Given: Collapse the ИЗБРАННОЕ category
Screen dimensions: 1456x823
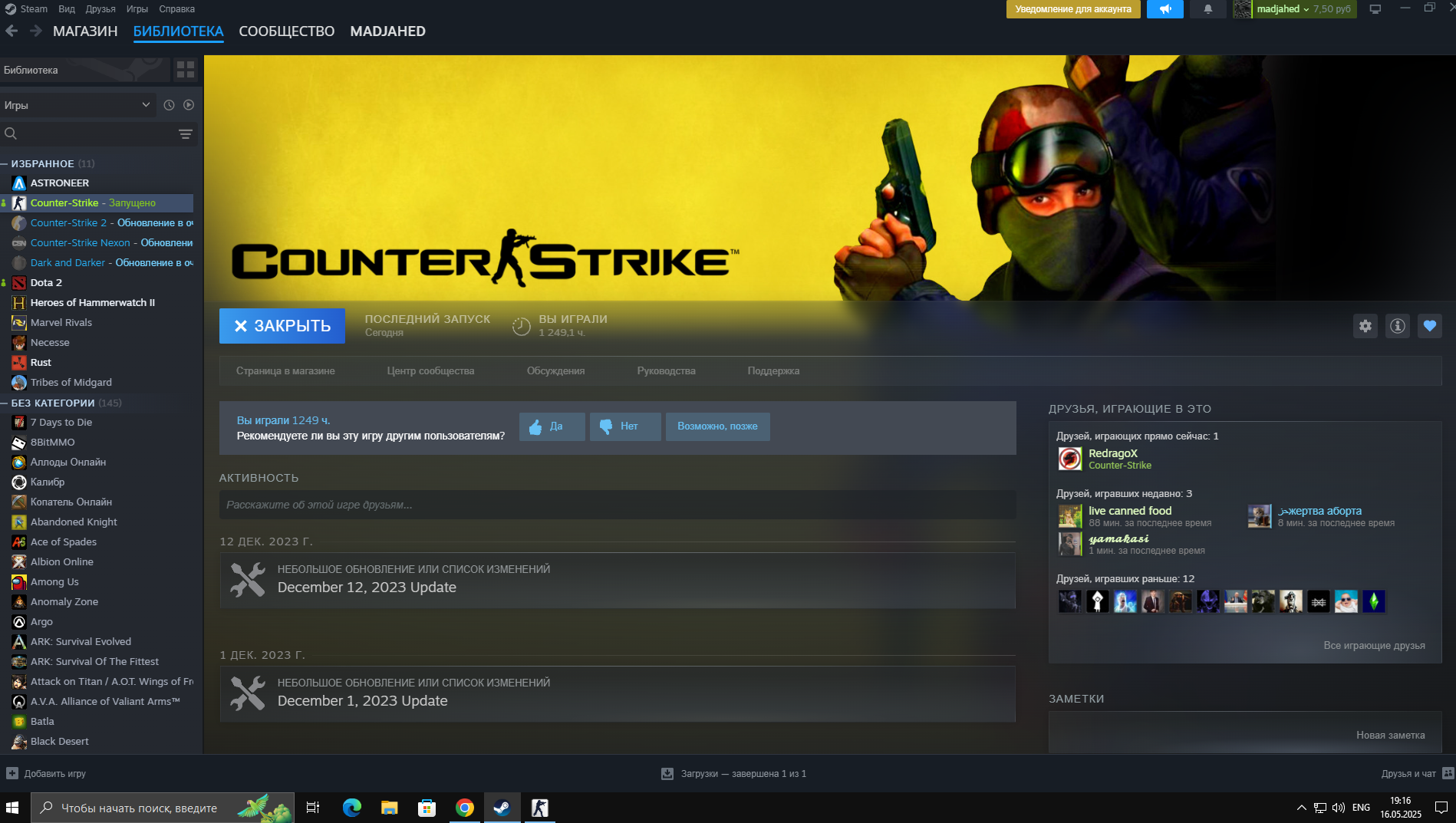Looking at the screenshot, I should click(x=5, y=163).
